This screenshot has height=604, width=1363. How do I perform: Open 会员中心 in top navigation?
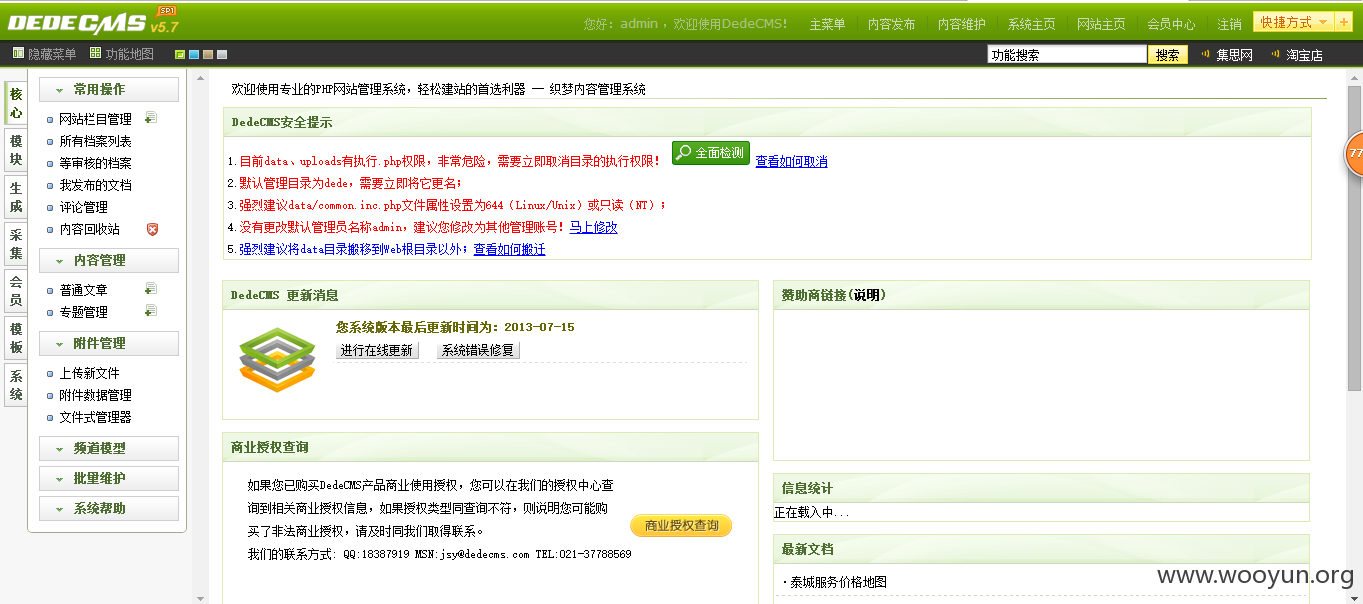point(1171,24)
